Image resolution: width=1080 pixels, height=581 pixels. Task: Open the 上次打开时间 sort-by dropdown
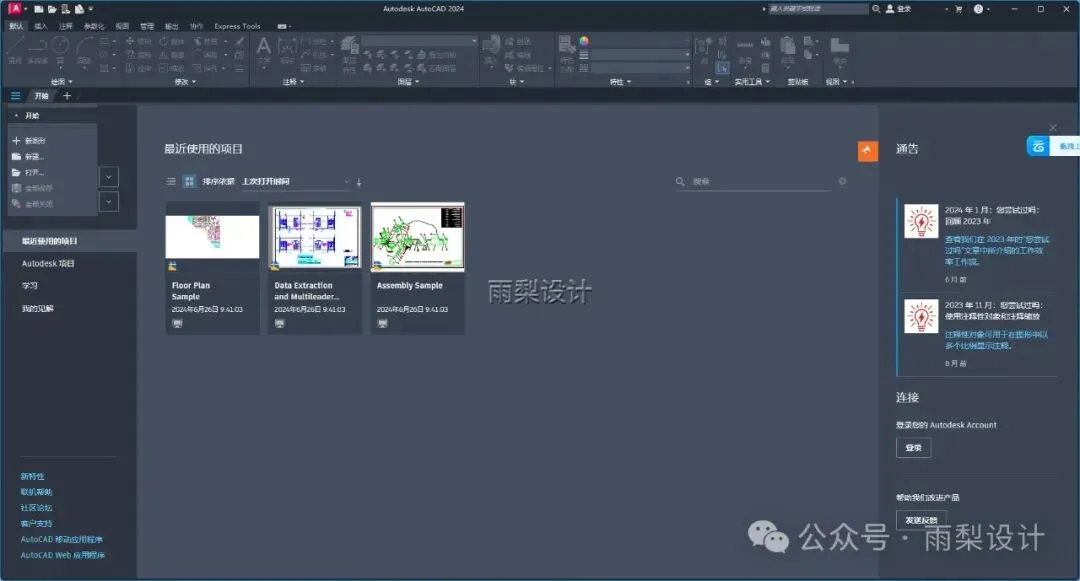pos(296,181)
